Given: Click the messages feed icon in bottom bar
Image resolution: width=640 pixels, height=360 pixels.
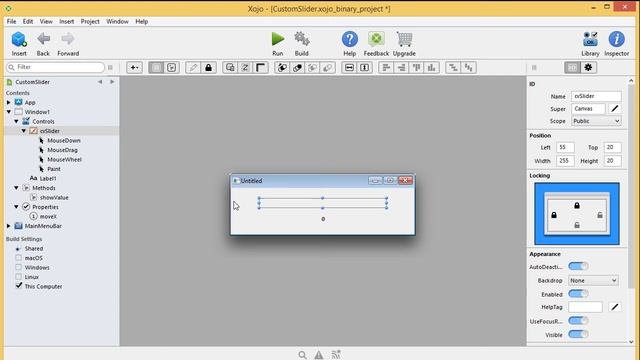Looking at the screenshot, I should 336,355.
